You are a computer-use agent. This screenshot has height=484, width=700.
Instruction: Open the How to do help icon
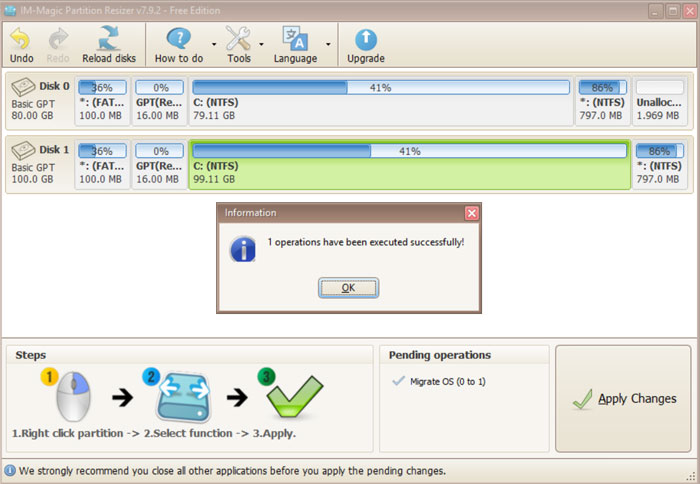(x=179, y=39)
